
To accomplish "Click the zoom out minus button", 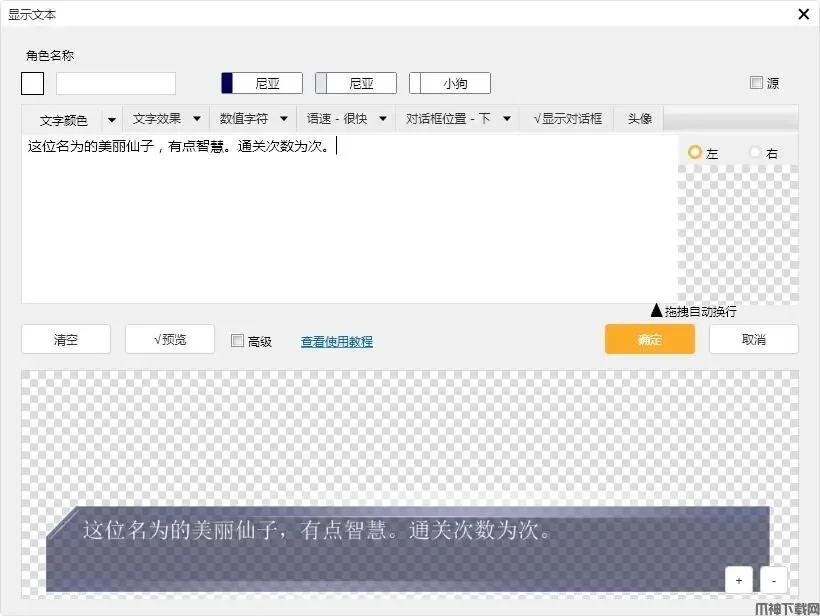I will [x=773, y=580].
